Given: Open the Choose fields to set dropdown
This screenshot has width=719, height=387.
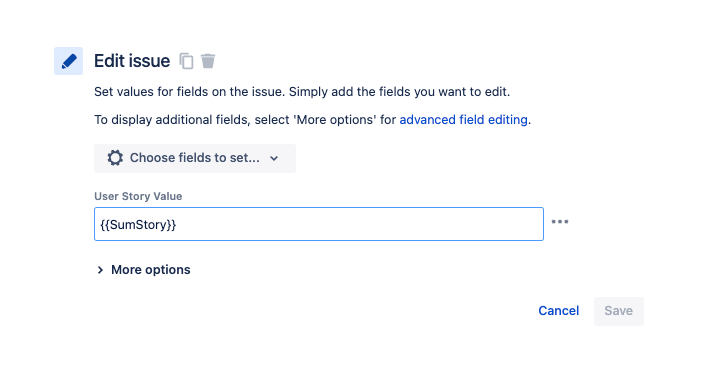Looking at the screenshot, I should (x=195, y=158).
